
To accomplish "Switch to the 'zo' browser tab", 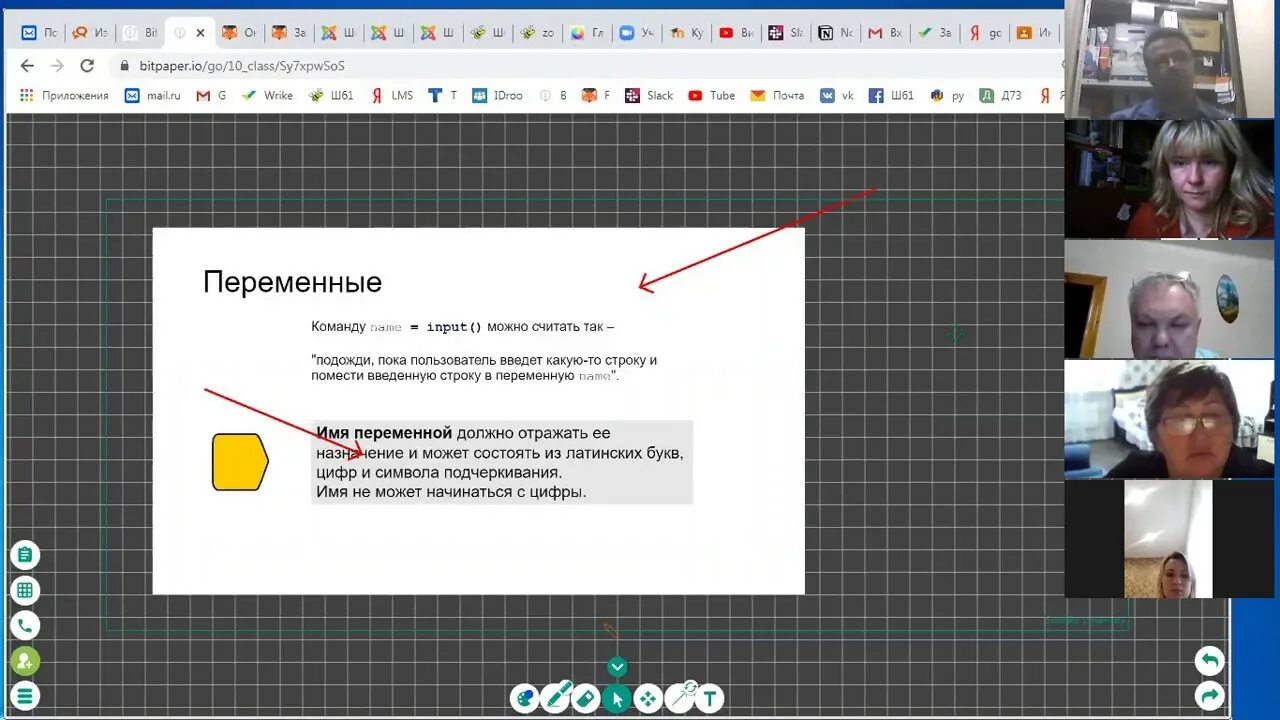I will tap(538, 33).
